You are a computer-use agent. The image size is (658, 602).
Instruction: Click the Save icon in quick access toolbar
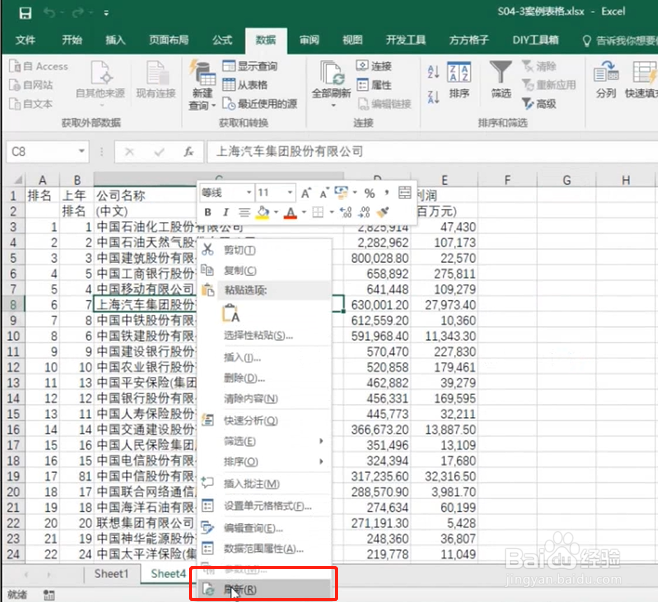click(x=25, y=13)
